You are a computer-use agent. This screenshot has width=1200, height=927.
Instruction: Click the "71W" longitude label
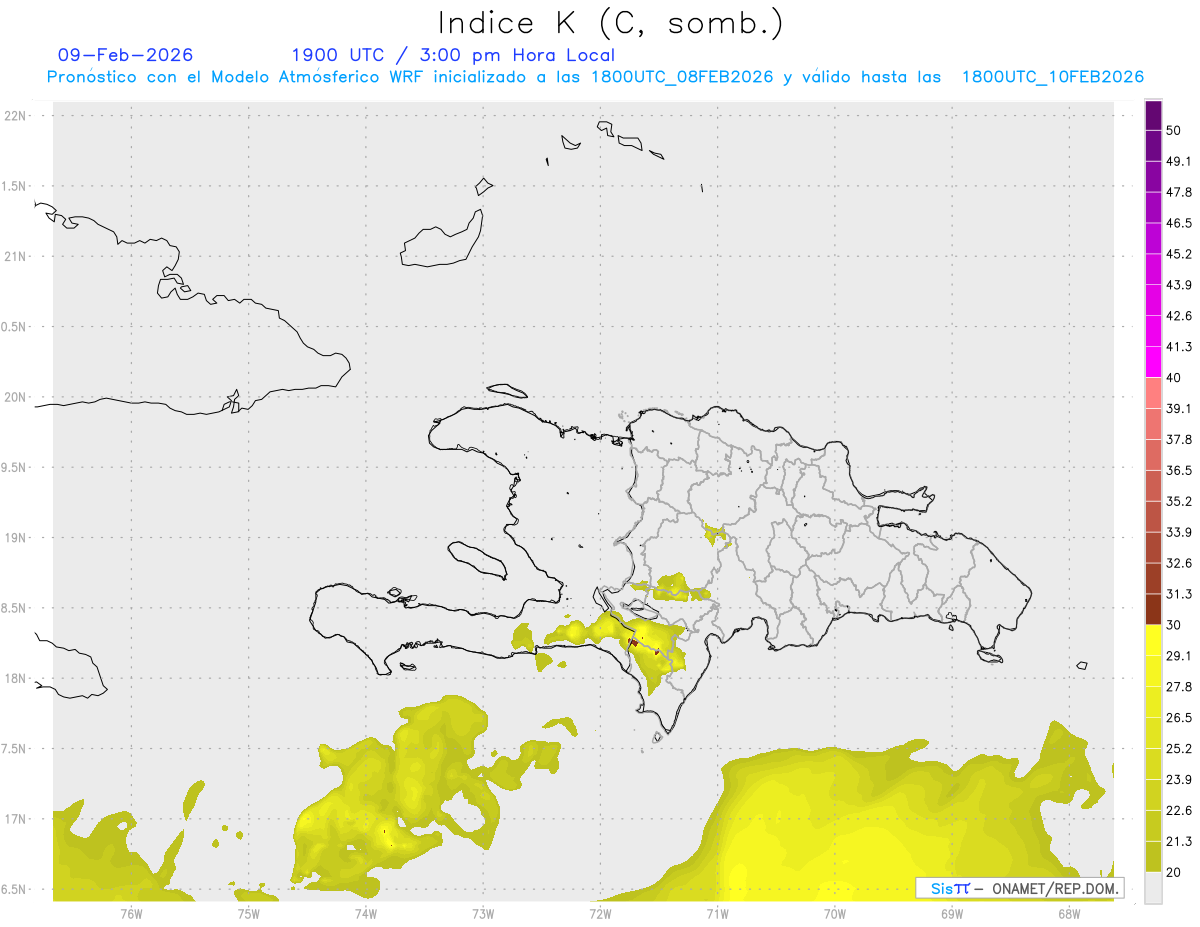[x=717, y=913]
